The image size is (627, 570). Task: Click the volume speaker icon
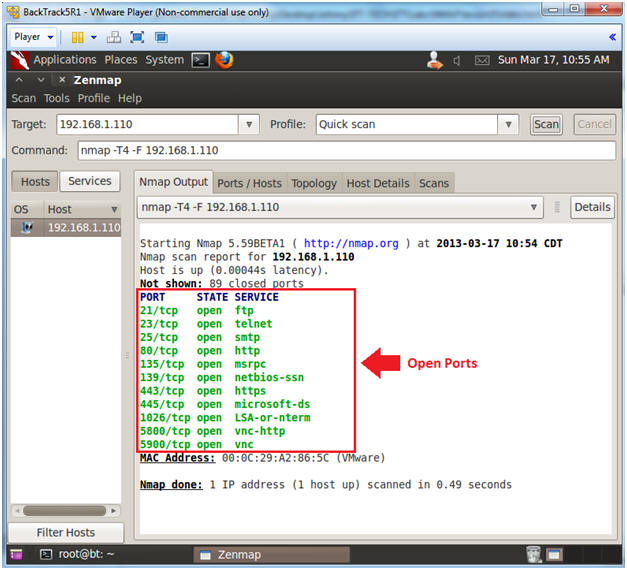(457, 61)
